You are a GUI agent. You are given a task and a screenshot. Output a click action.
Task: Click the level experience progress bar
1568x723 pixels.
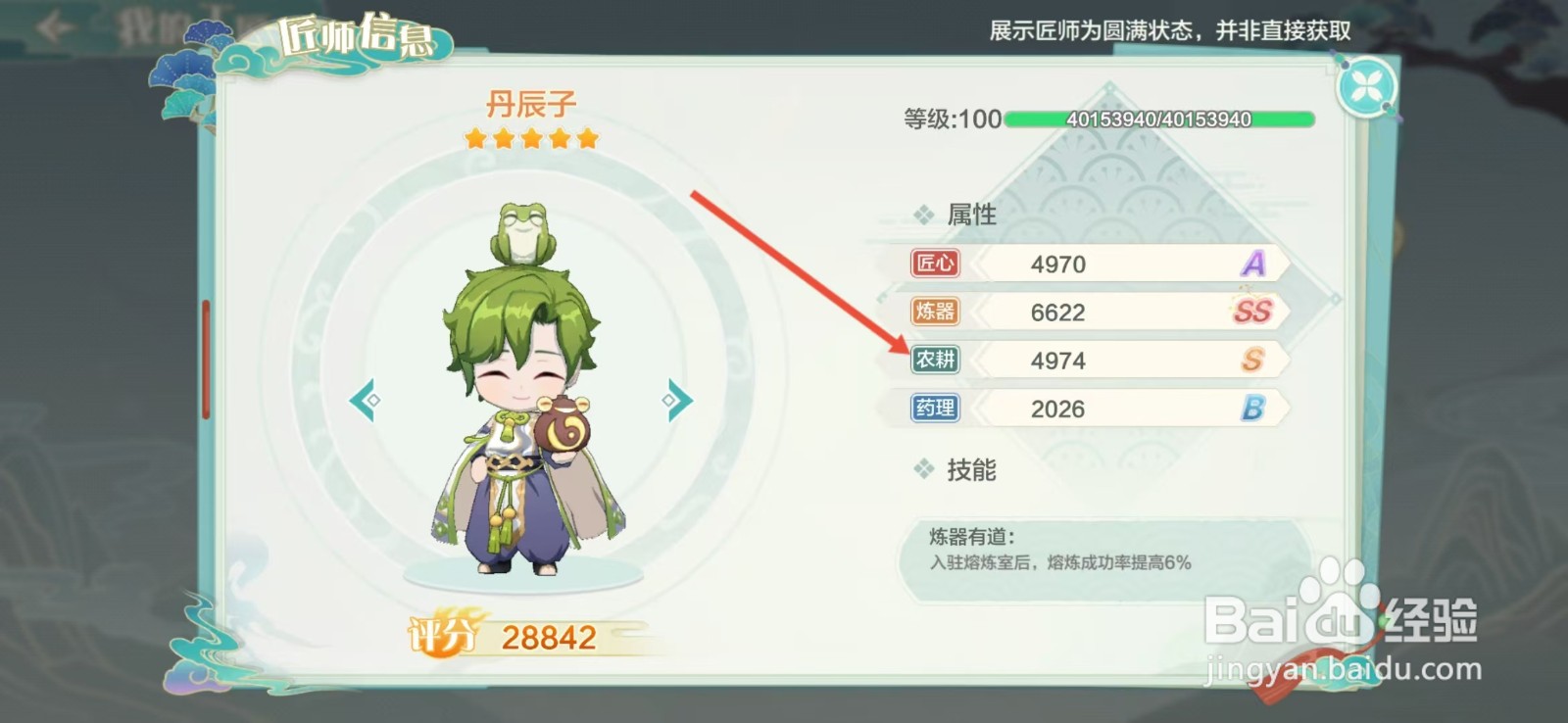coord(1159,120)
